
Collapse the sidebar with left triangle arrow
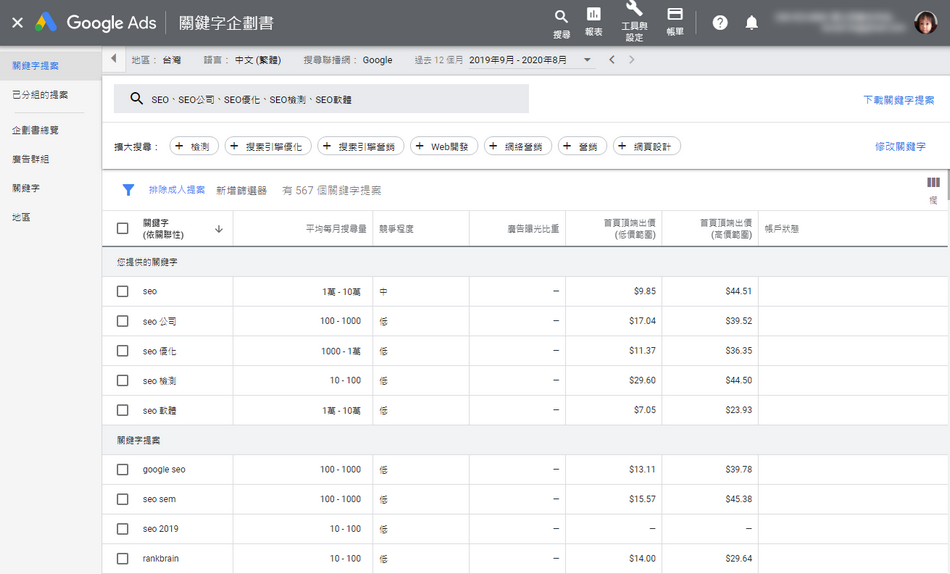click(113, 59)
